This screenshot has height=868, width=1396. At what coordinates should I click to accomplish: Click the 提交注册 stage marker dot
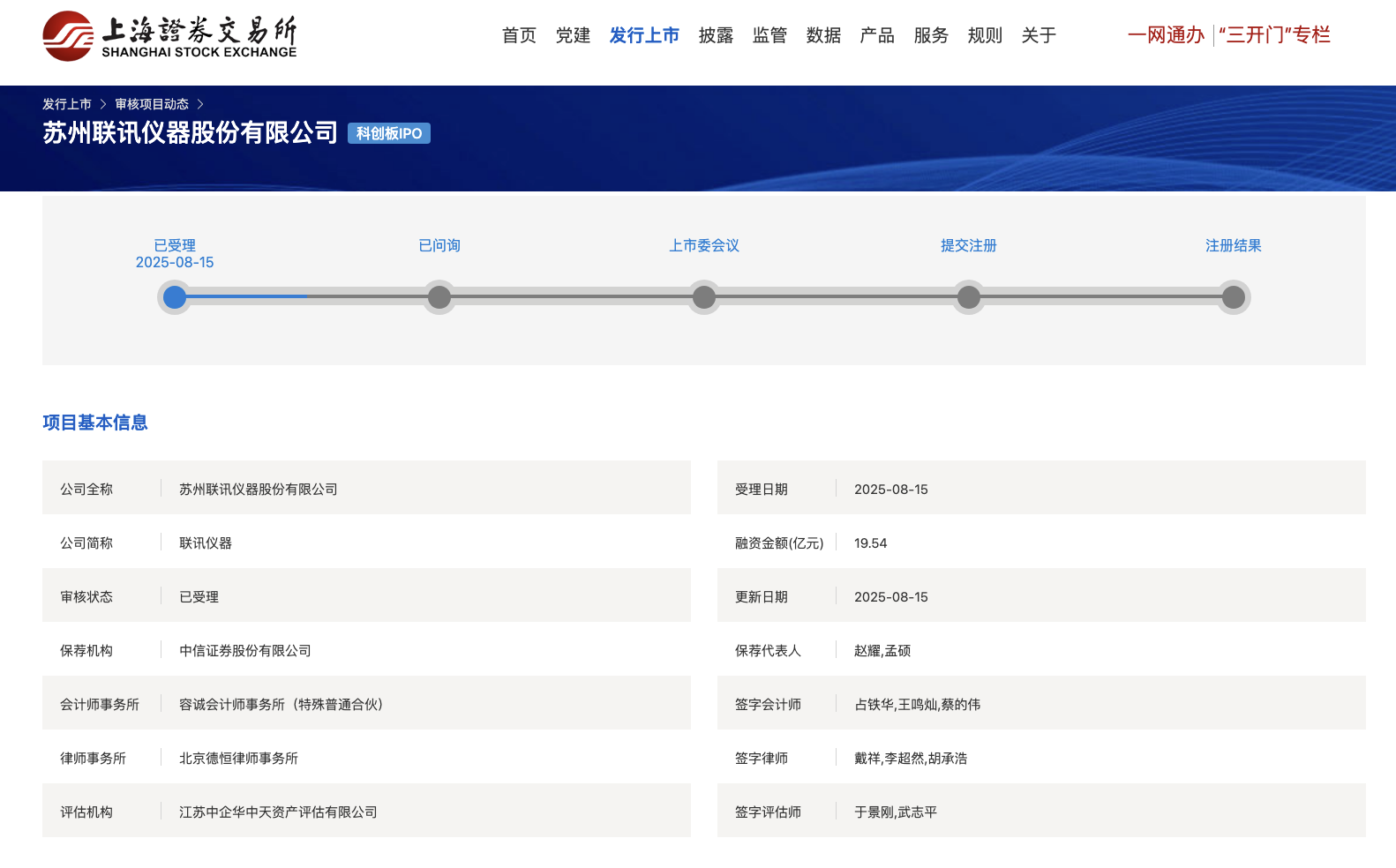tap(969, 297)
